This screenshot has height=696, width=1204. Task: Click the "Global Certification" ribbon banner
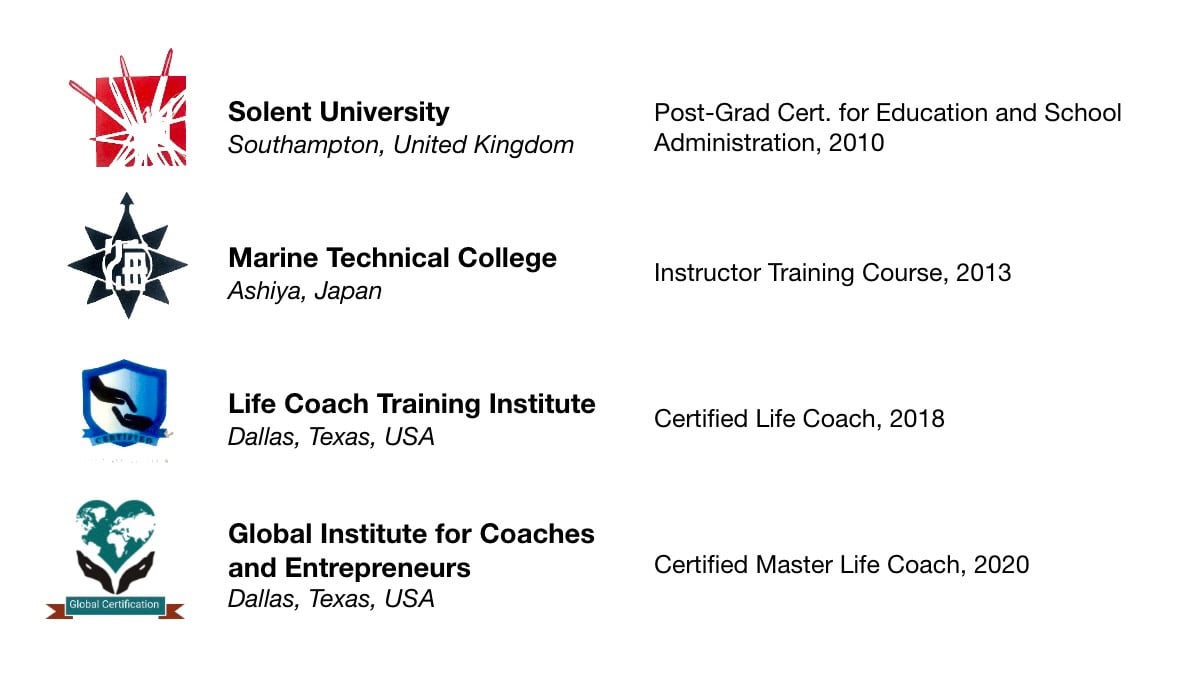[x=114, y=604]
